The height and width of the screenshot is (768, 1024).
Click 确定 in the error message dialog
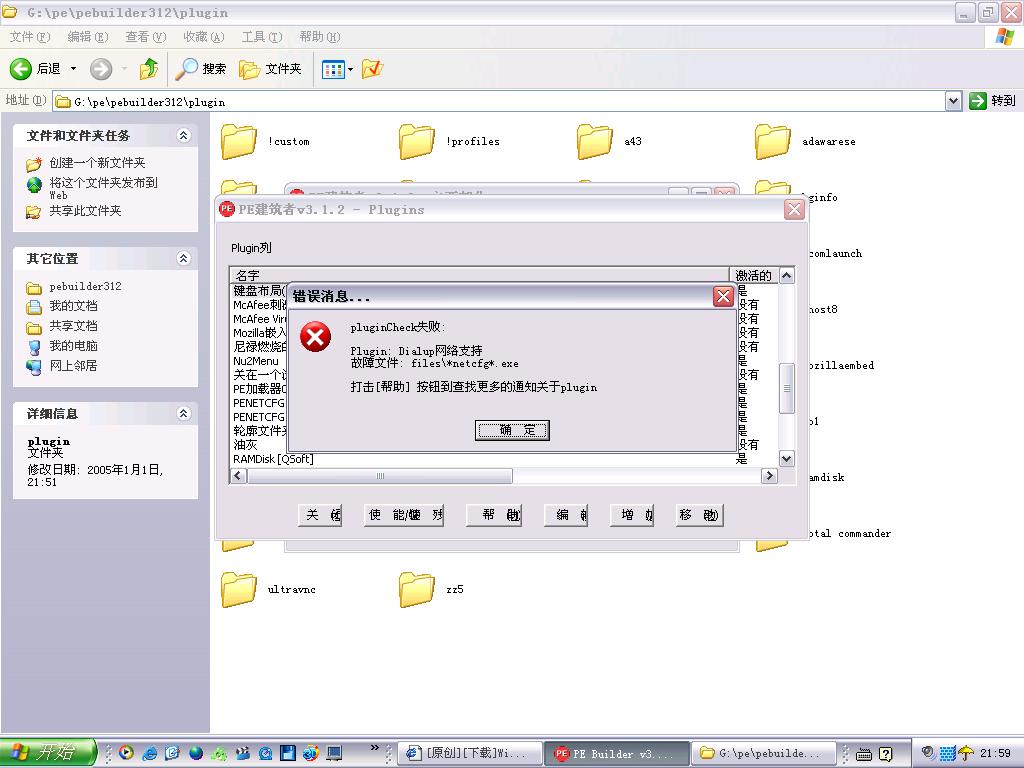pyautogui.click(x=512, y=430)
